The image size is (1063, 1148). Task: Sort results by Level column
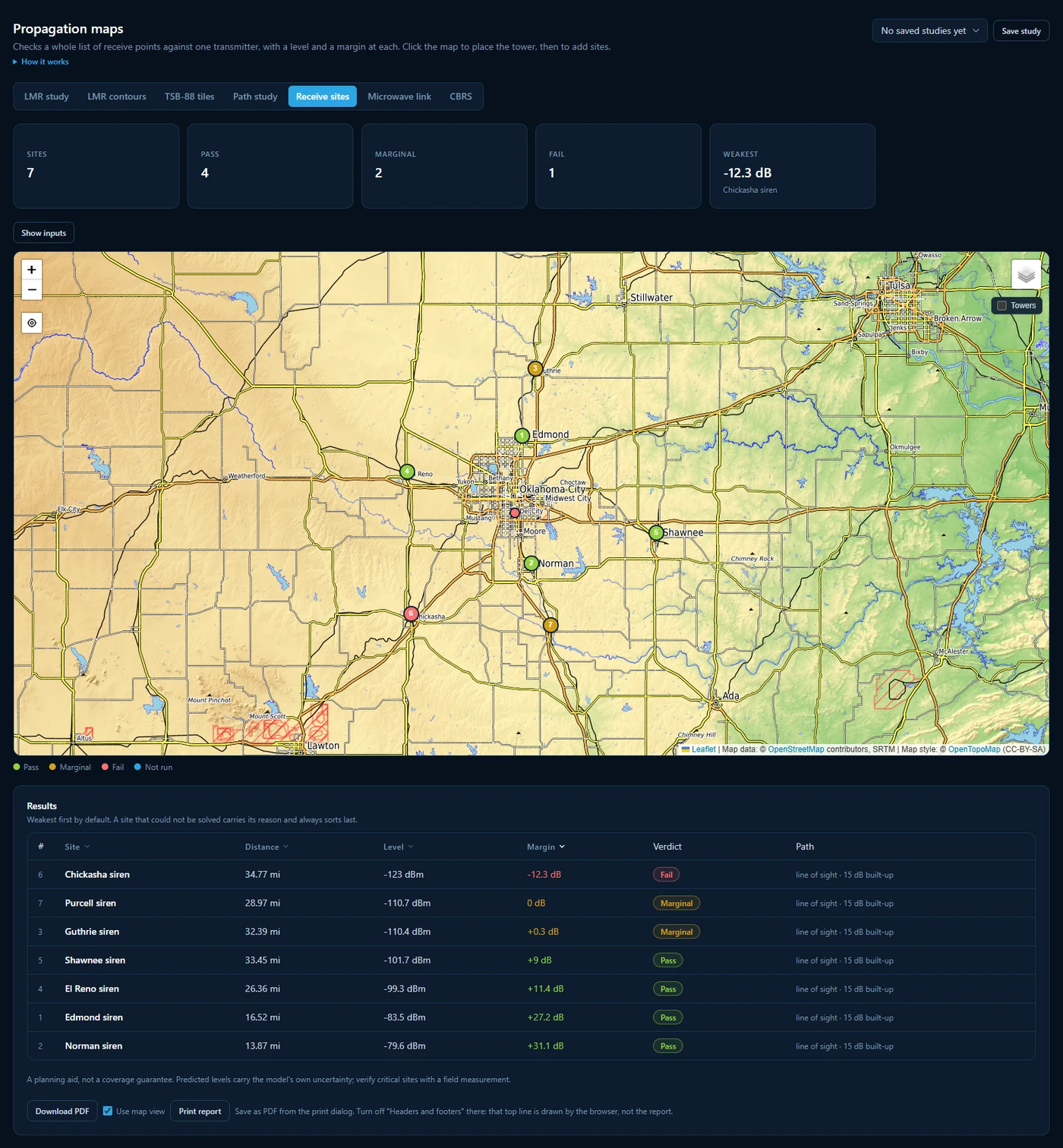[398, 847]
